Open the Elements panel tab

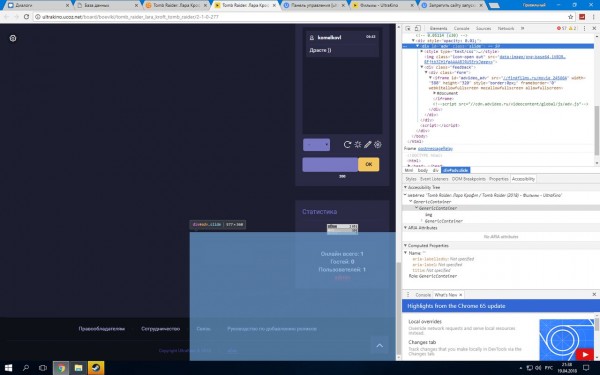(439, 28)
